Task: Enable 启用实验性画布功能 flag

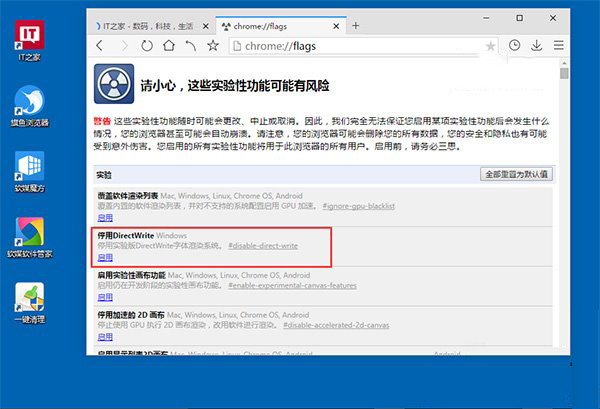Action: [x=105, y=297]
